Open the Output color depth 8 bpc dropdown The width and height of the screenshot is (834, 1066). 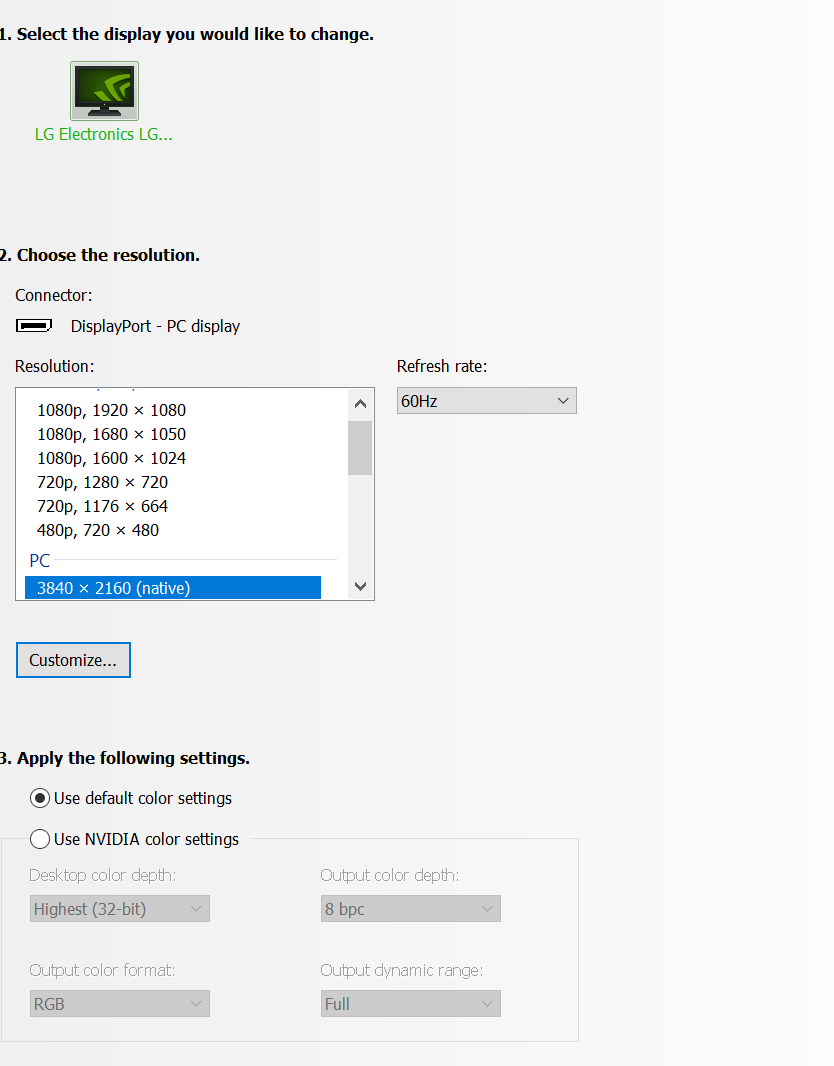(x=411, y=909)
